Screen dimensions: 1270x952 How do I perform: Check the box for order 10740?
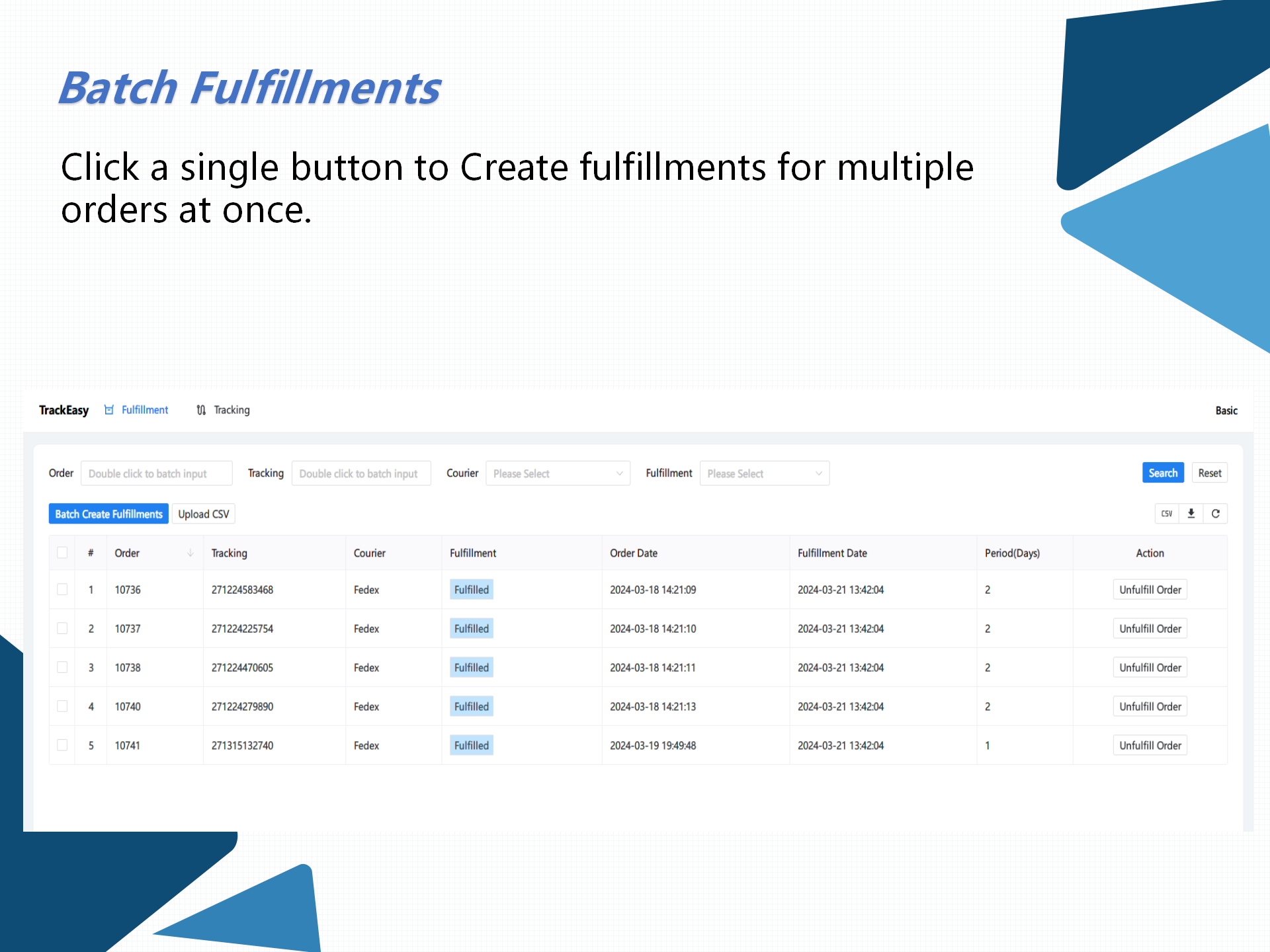(x=62, y=706)
